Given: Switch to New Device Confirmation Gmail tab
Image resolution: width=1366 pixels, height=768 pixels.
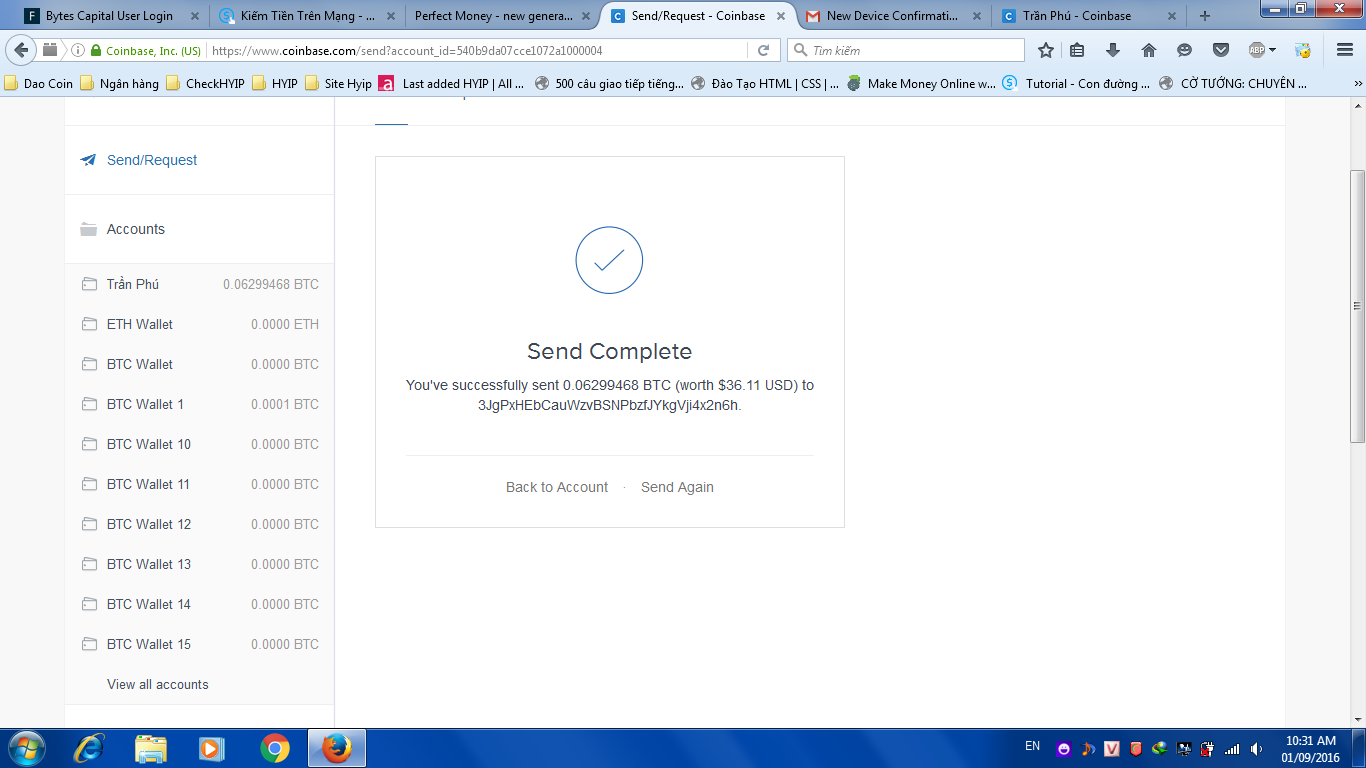Looking at the screenshot, I should pos(892,16).
